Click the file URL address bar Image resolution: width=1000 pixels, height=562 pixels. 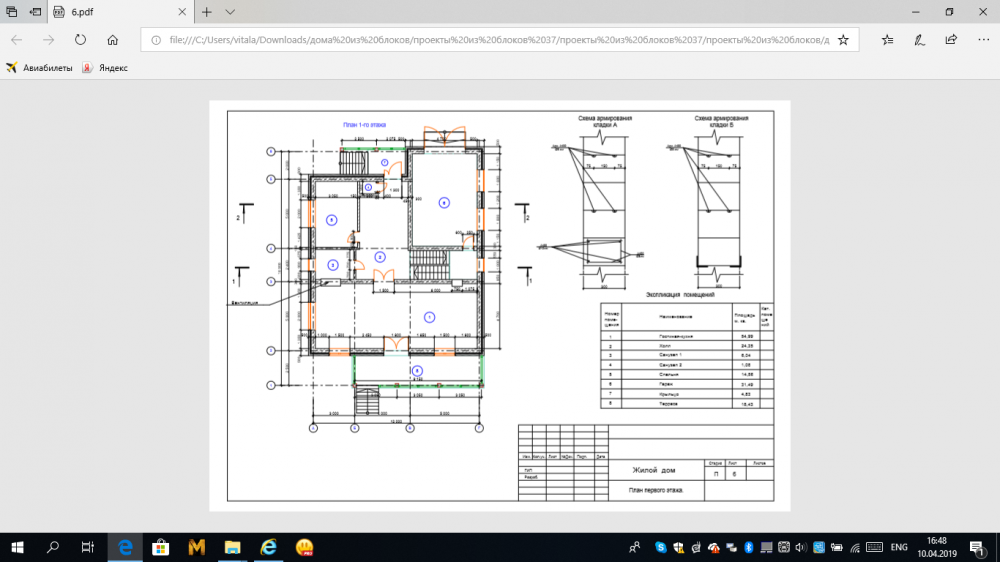[x=490, y=40]
